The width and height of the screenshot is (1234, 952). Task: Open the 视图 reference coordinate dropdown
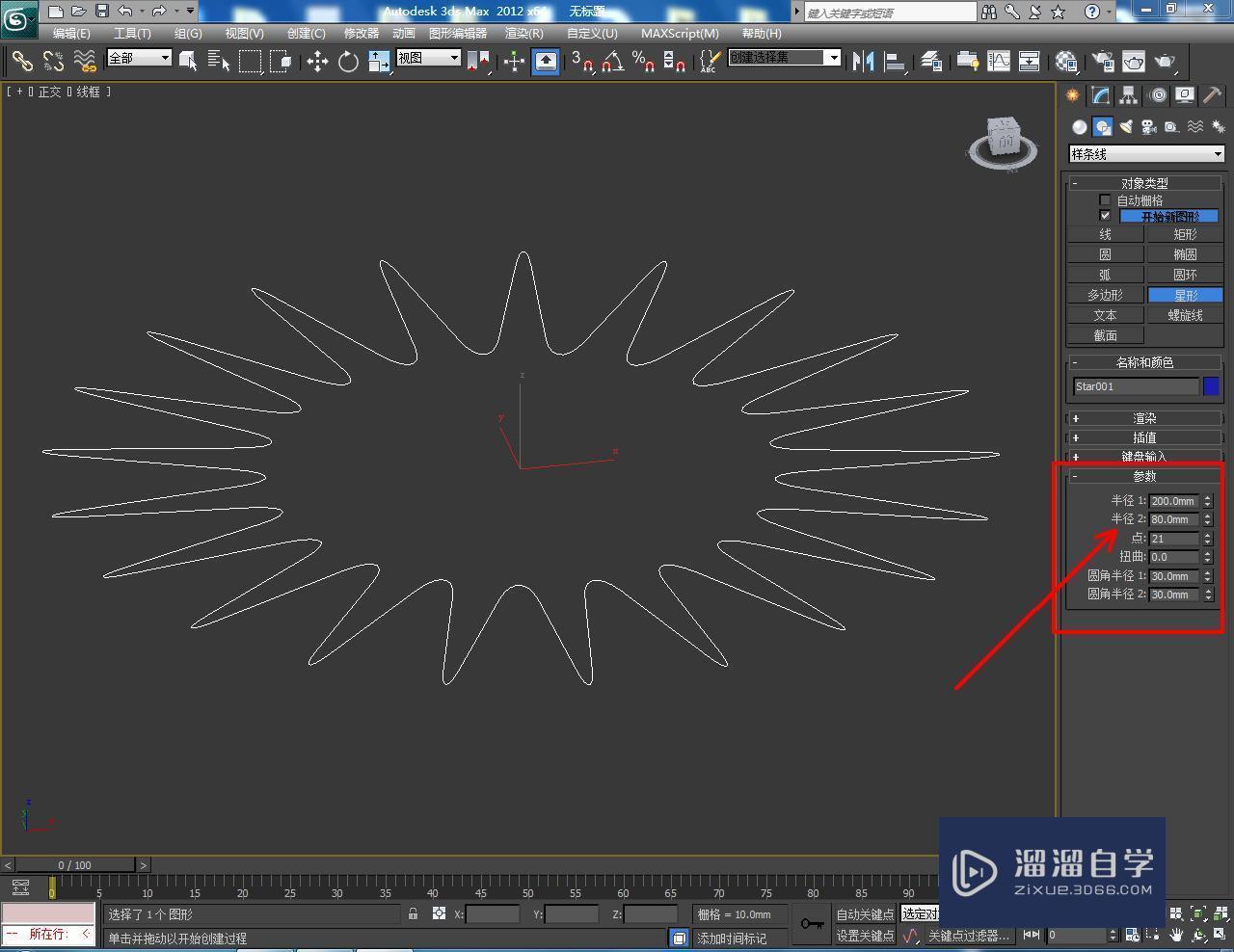428,58
